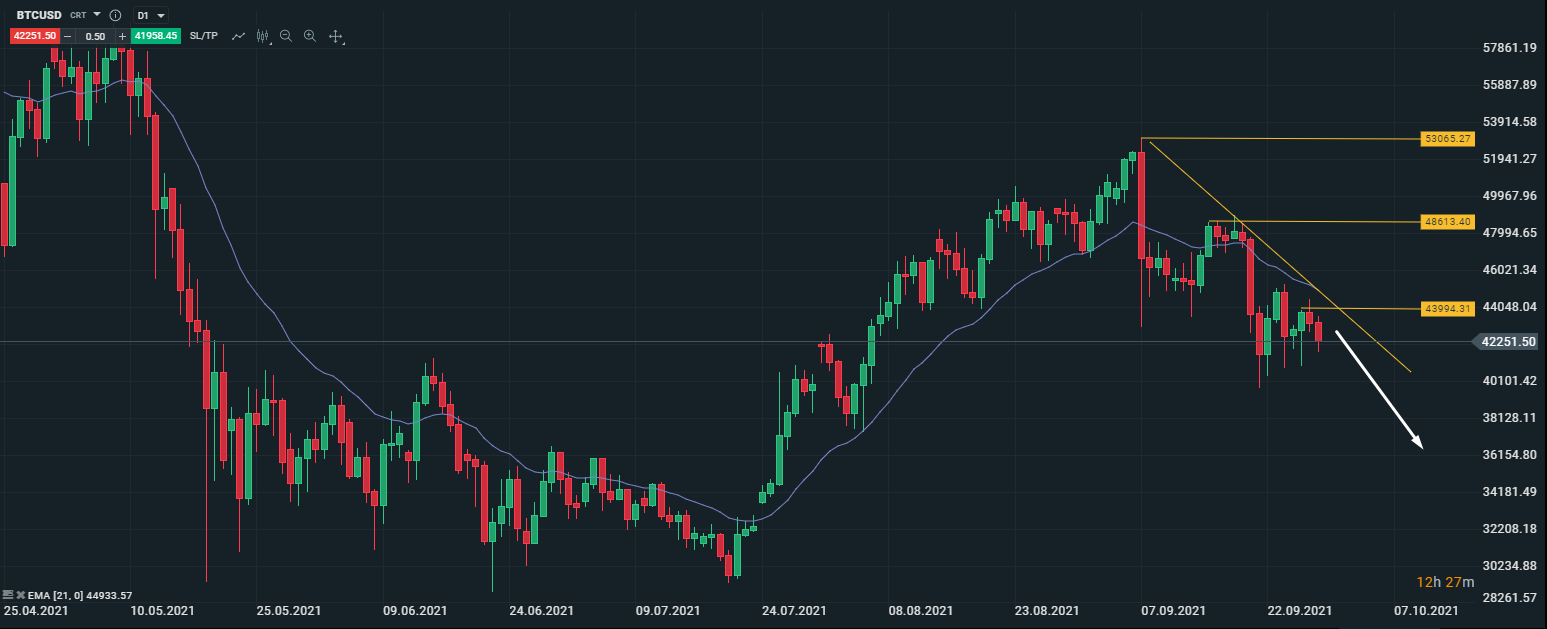The image size is (1547, 629).
Task: Remove the EMA indicator
Action: click(x=20, y=595)
